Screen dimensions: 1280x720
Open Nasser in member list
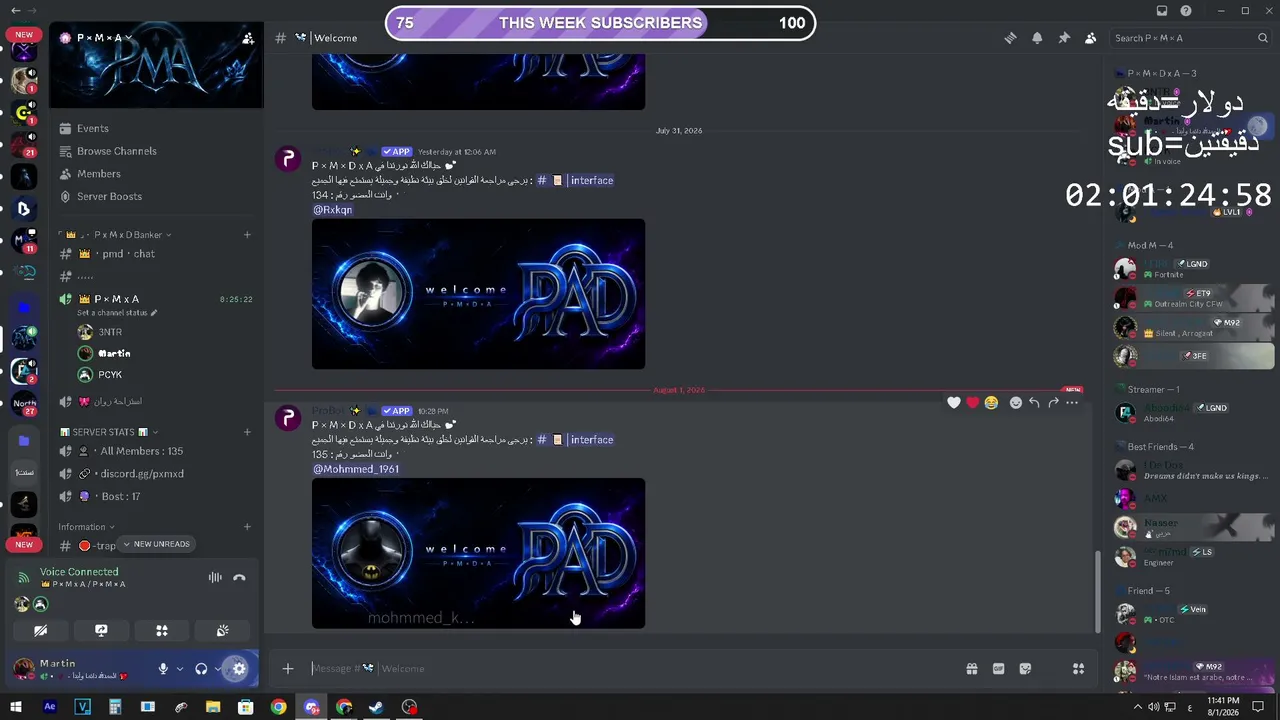(1195, 527)
